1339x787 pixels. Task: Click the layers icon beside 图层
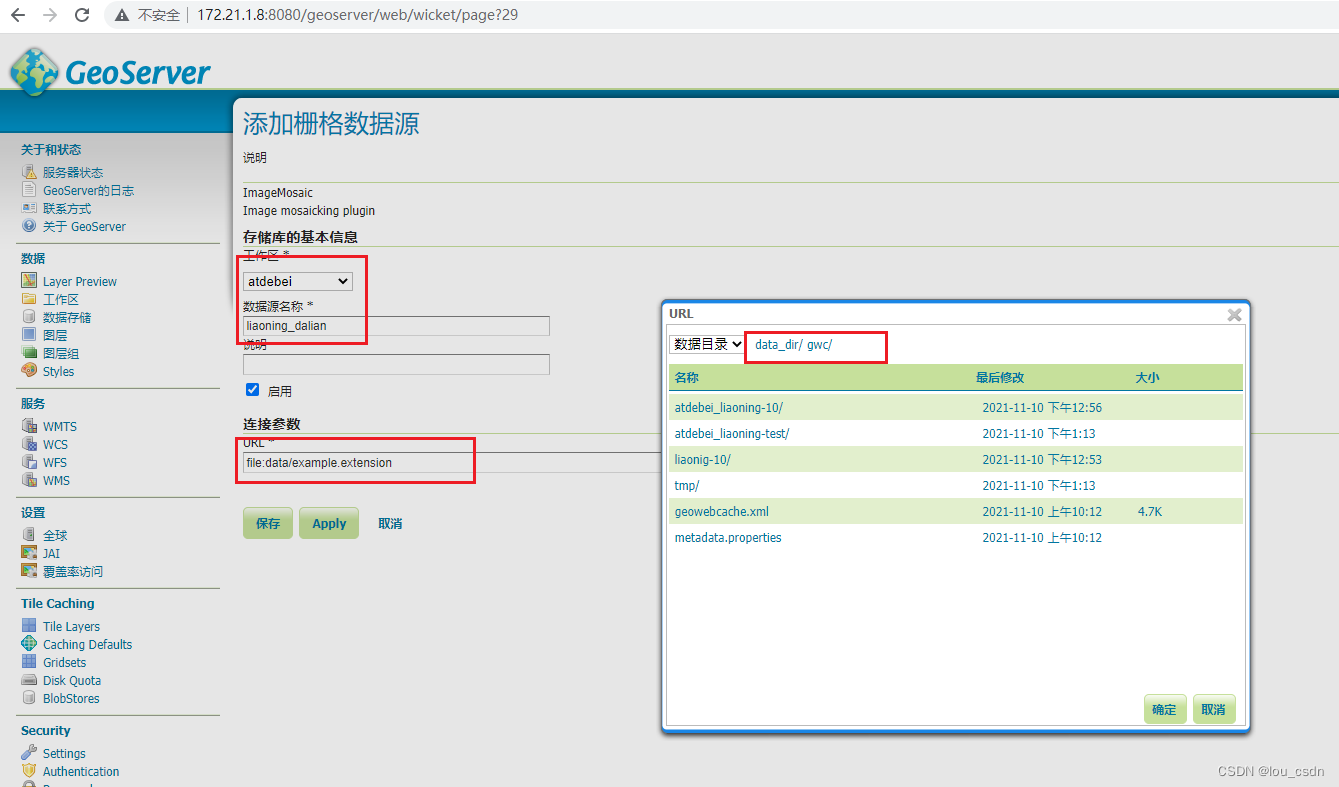point(29,335)
